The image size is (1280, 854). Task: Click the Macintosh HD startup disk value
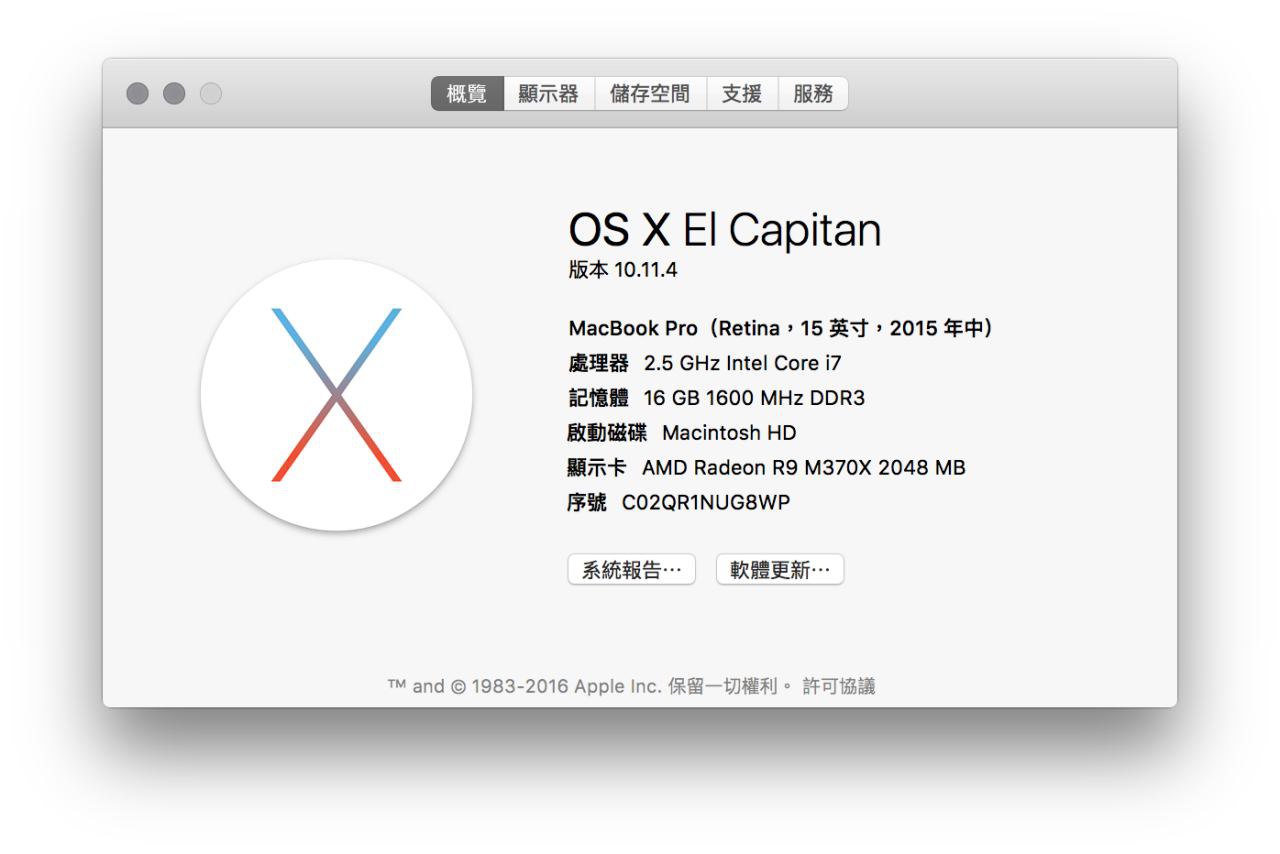point(729,433)
